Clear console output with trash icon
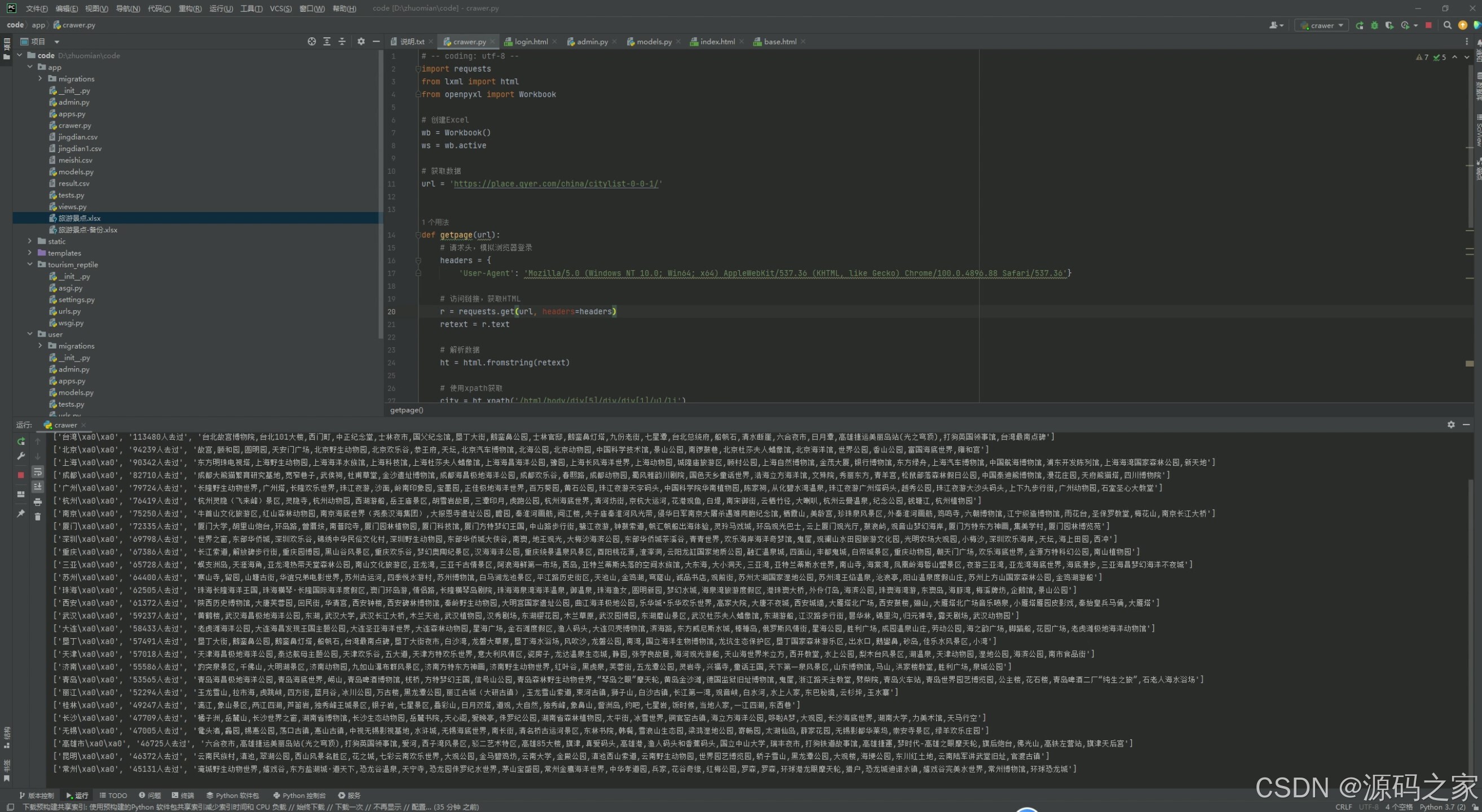Image resolution: width=1482 pixels, height=812 pixels. [38, 517]
